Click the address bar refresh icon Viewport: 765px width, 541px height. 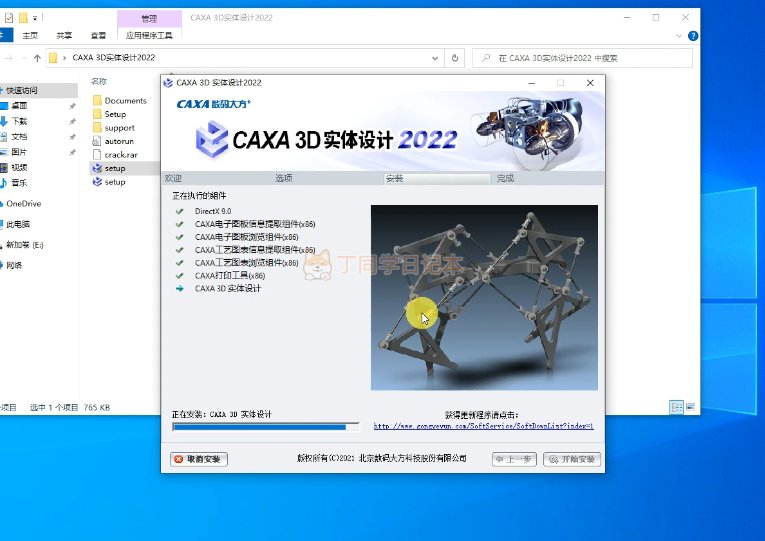[x=456, y=58]
